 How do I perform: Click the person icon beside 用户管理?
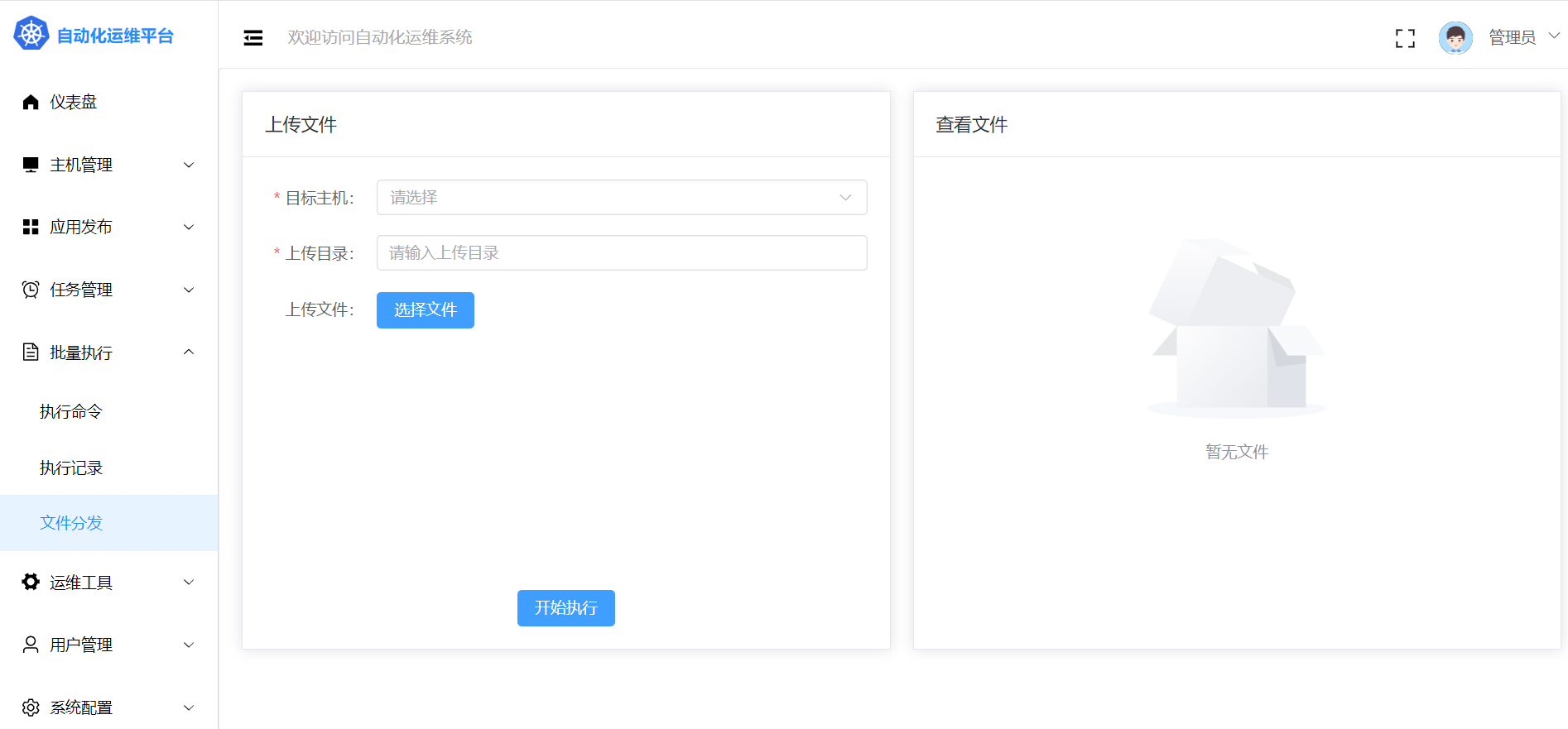(x=31, y=645)
